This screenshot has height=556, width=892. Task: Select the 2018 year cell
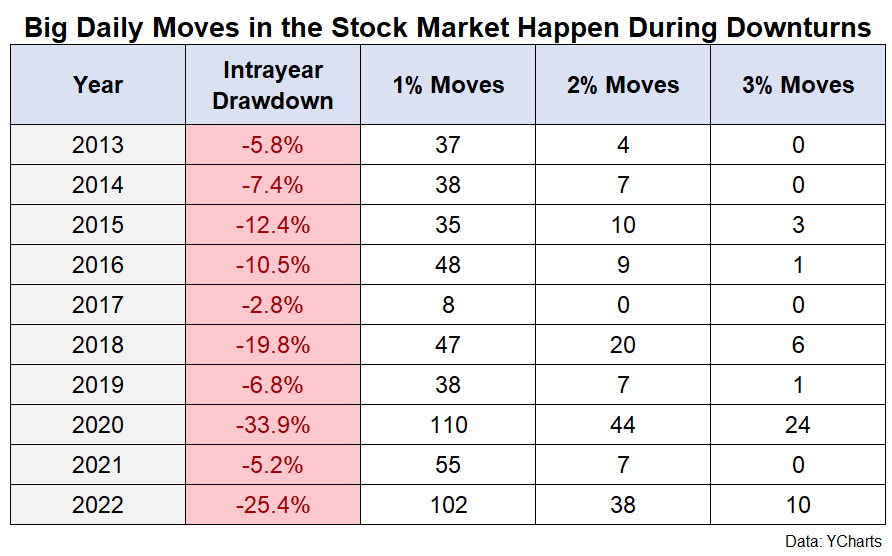tap(98, 345)
